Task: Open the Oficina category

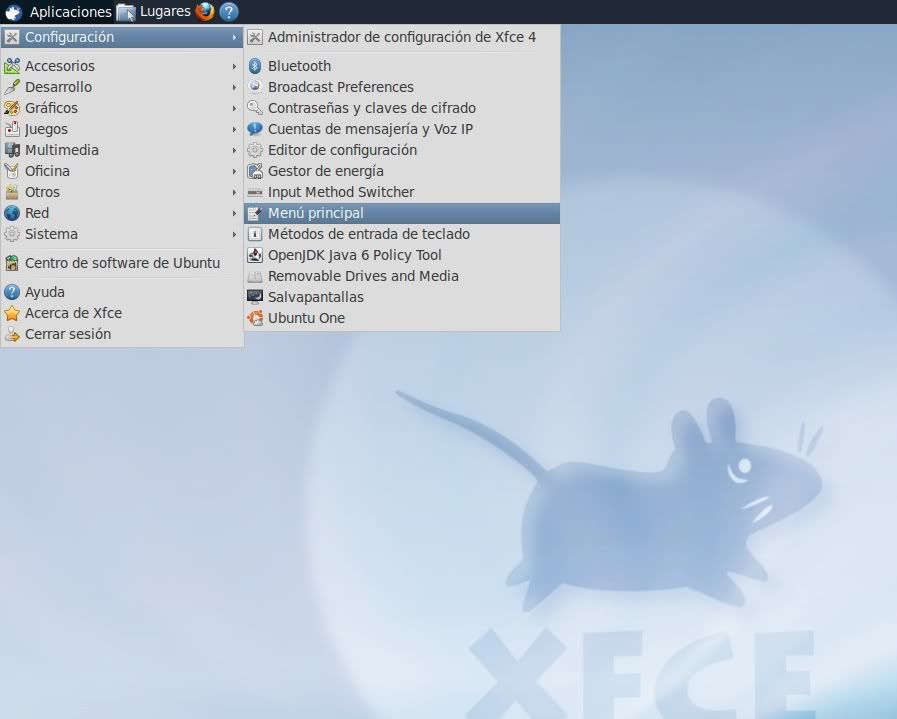Action: [122, 171]
